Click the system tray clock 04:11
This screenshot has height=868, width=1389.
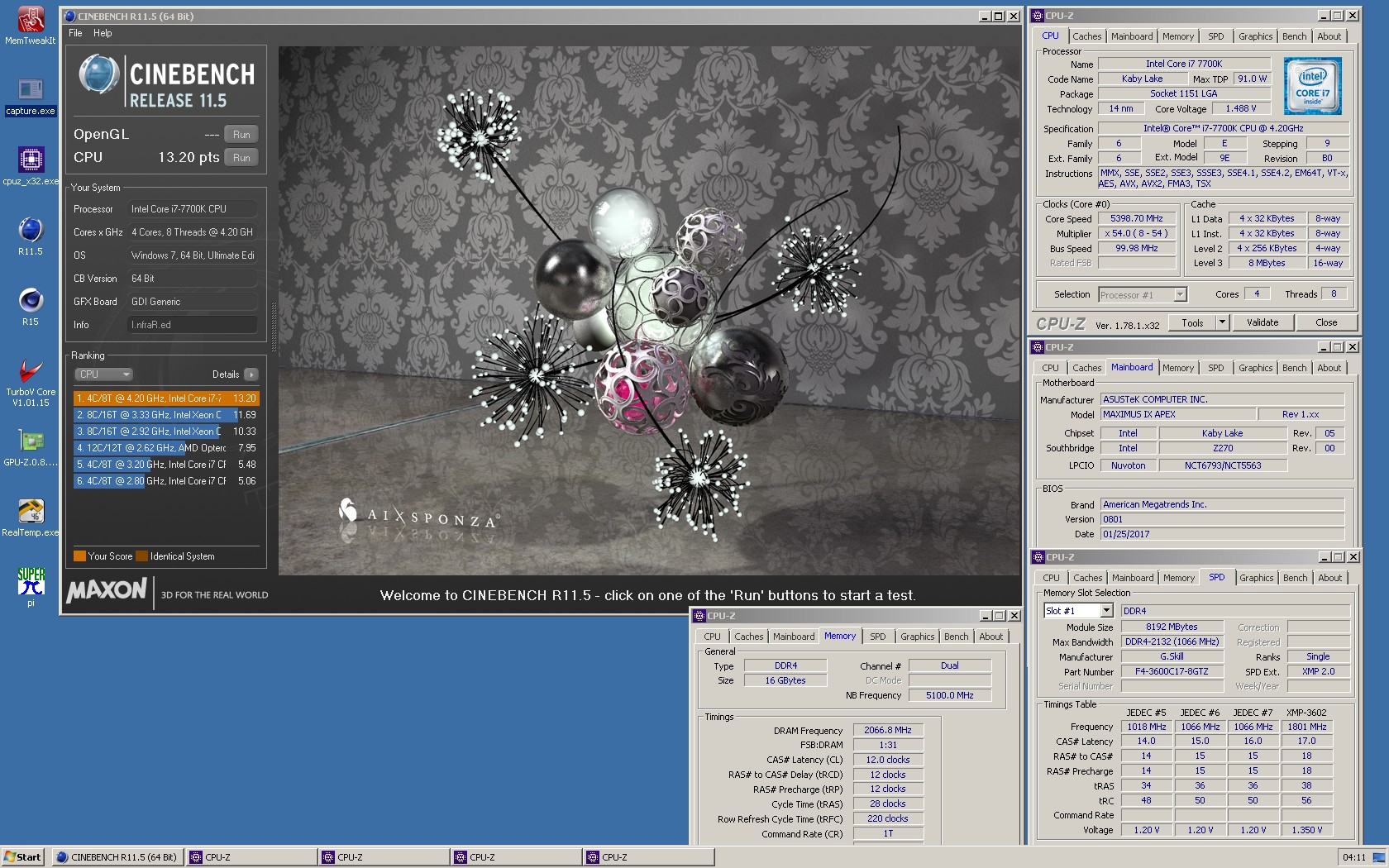click(x=1353, y=858)
